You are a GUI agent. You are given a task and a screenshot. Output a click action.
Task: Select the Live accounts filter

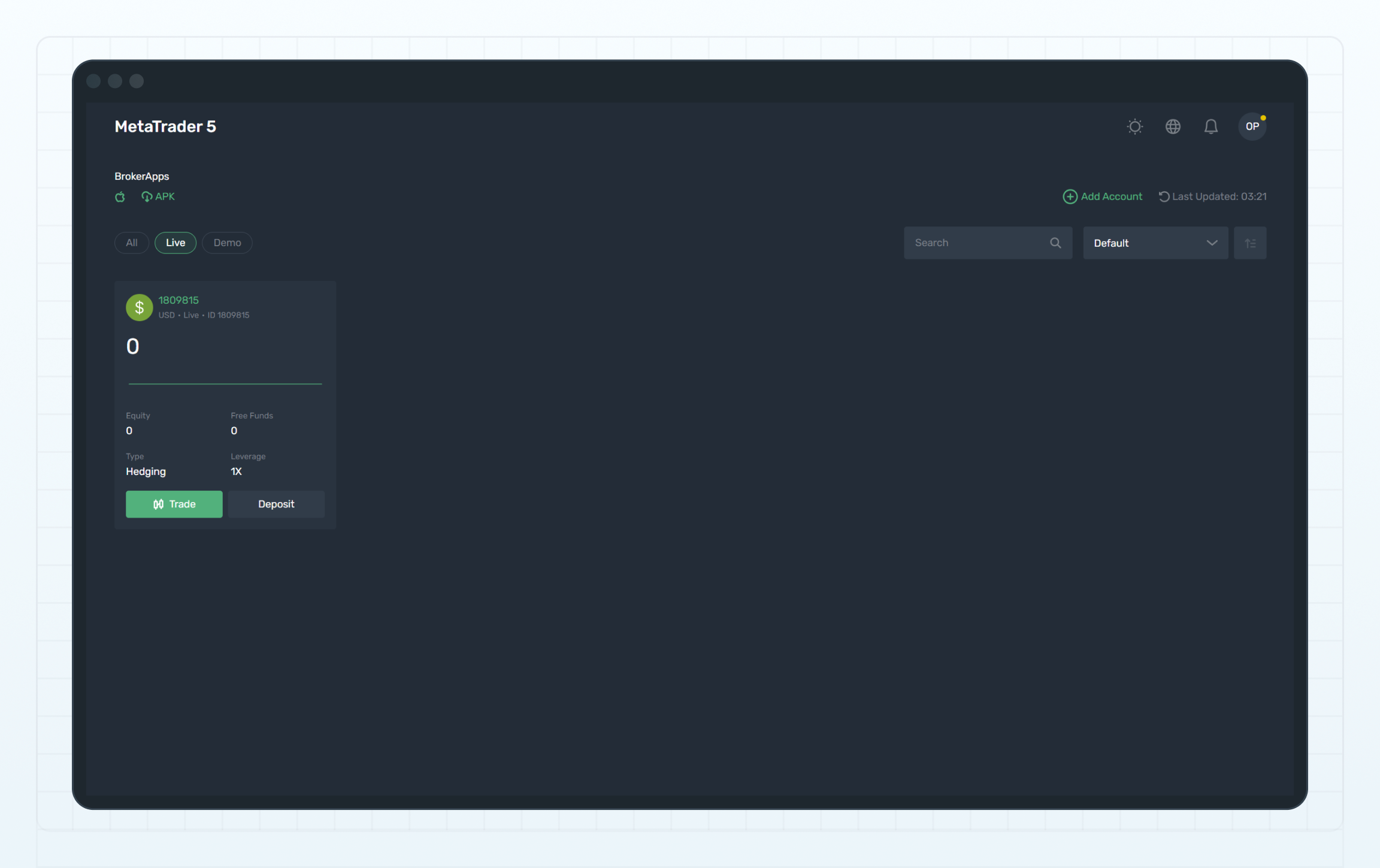coord(175,243)
